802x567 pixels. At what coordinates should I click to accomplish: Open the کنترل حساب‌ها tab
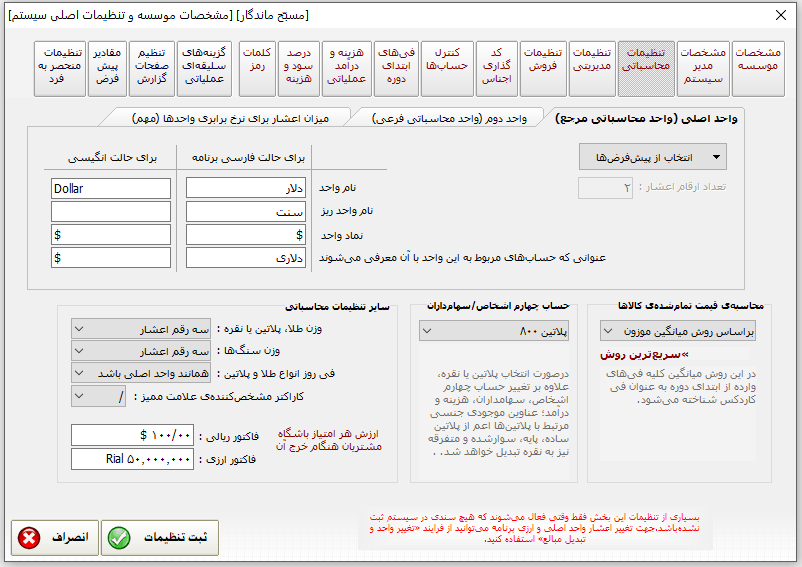(447, 69)
